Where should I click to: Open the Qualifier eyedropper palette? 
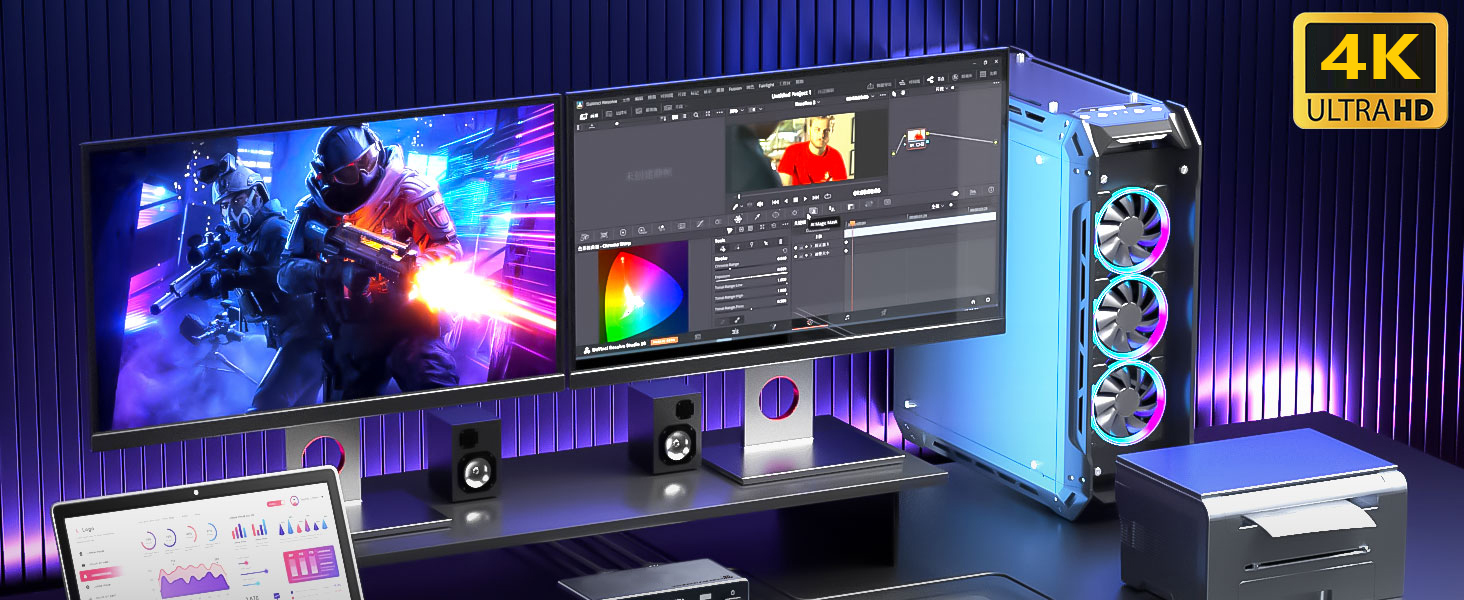tap(757, 216)
